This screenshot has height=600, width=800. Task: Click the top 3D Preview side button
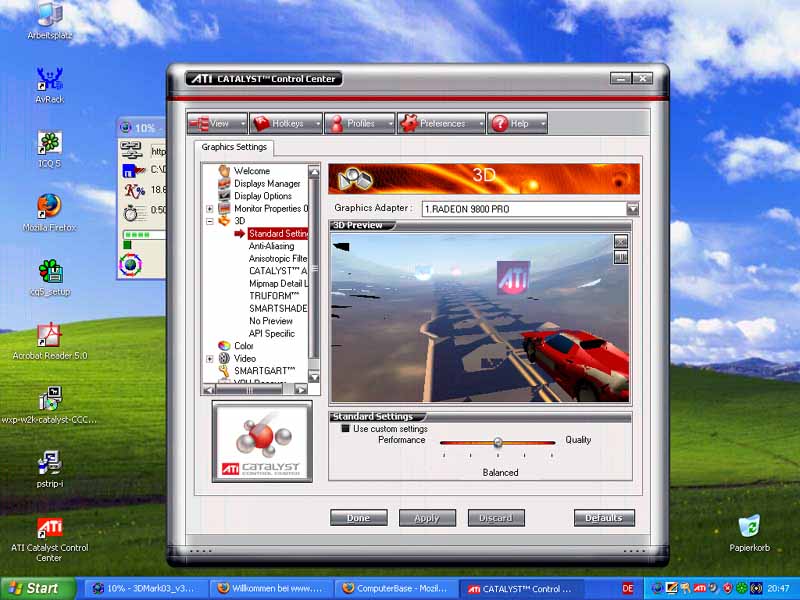coord(620,241)
